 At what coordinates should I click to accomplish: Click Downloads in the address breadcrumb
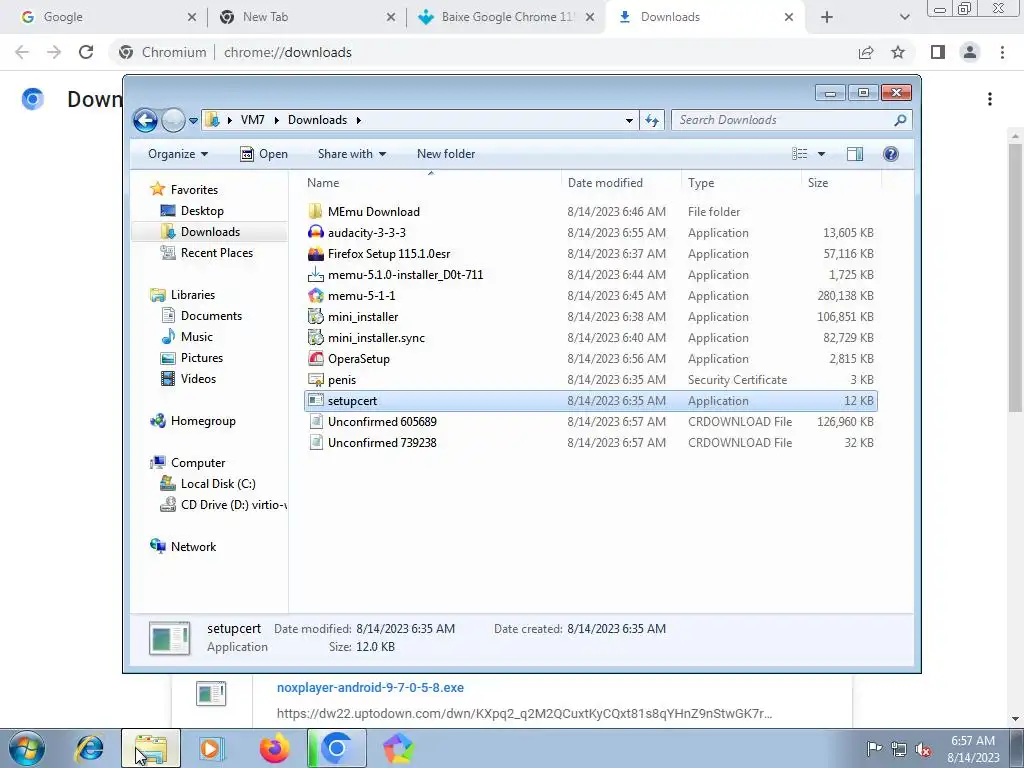point(317,120)
